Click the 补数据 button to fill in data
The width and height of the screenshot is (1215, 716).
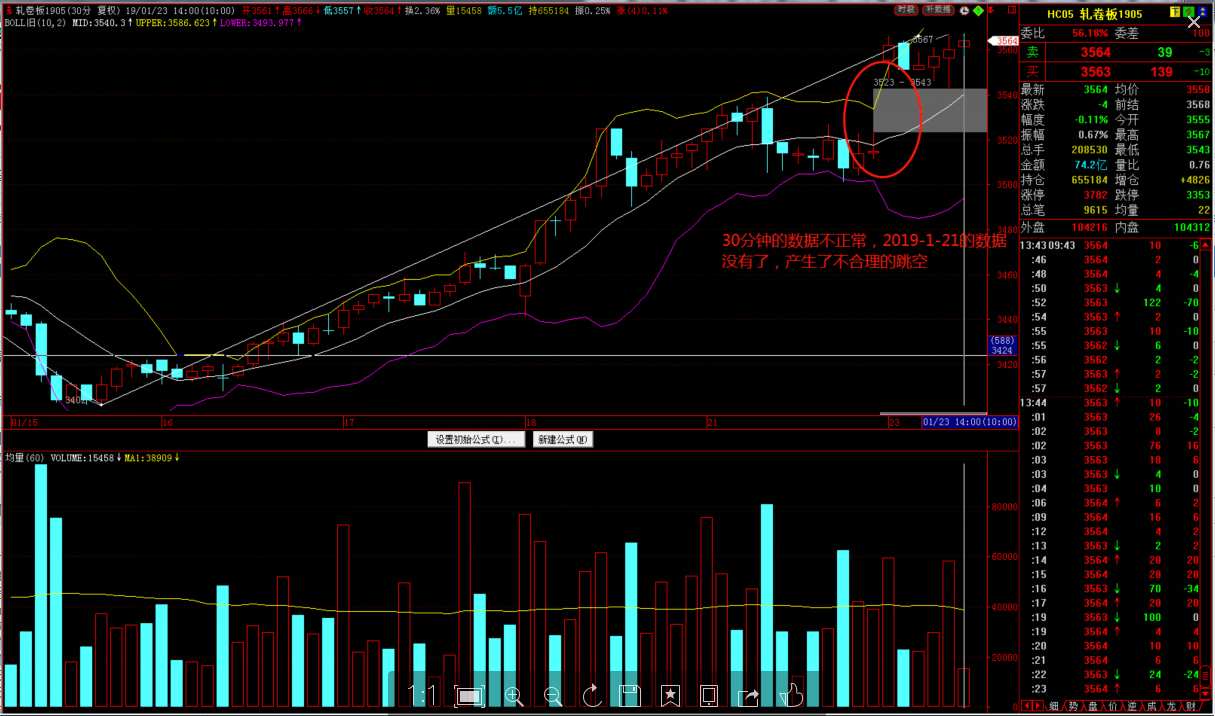937,9
